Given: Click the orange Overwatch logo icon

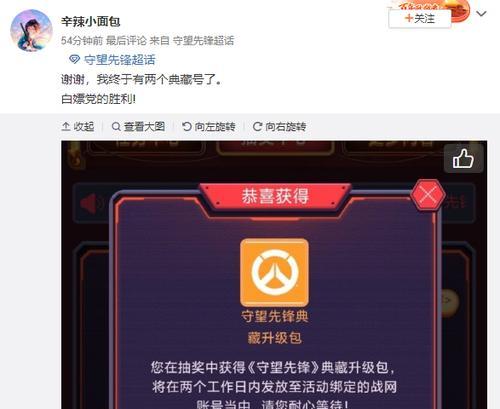Looking at the screenshot, I should (x=274, y=272).
